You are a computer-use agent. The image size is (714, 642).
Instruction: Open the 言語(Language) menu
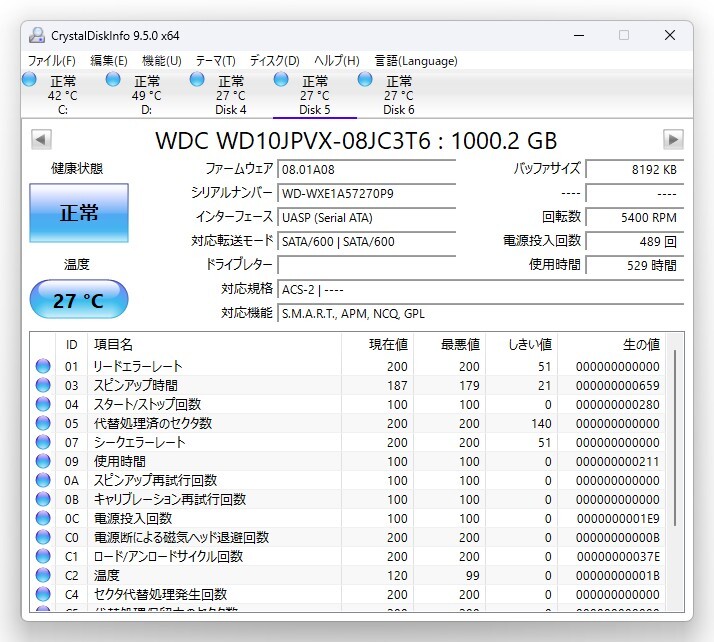[416, 61]
